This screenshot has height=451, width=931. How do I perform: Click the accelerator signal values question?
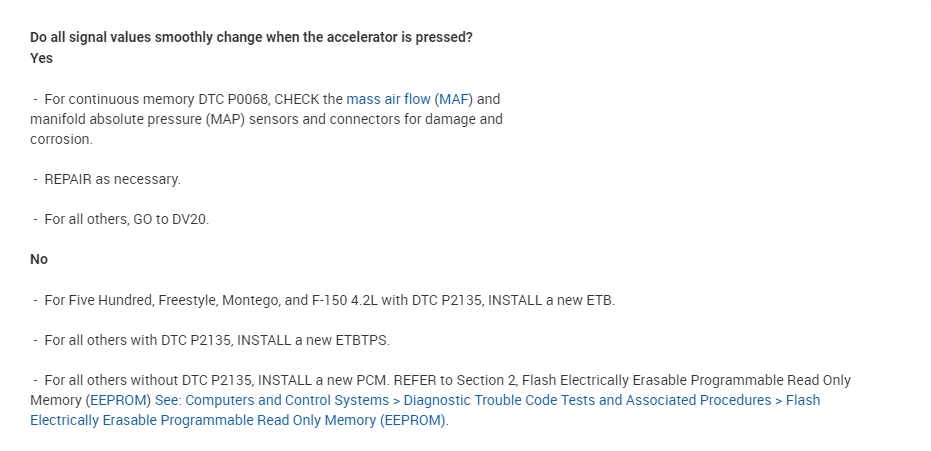(251, 37)
